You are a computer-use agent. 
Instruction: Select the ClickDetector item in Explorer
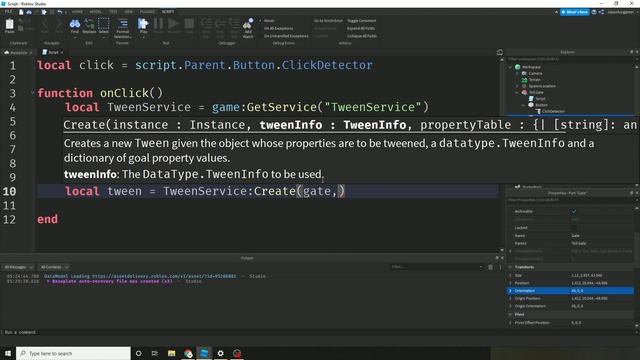553,111
